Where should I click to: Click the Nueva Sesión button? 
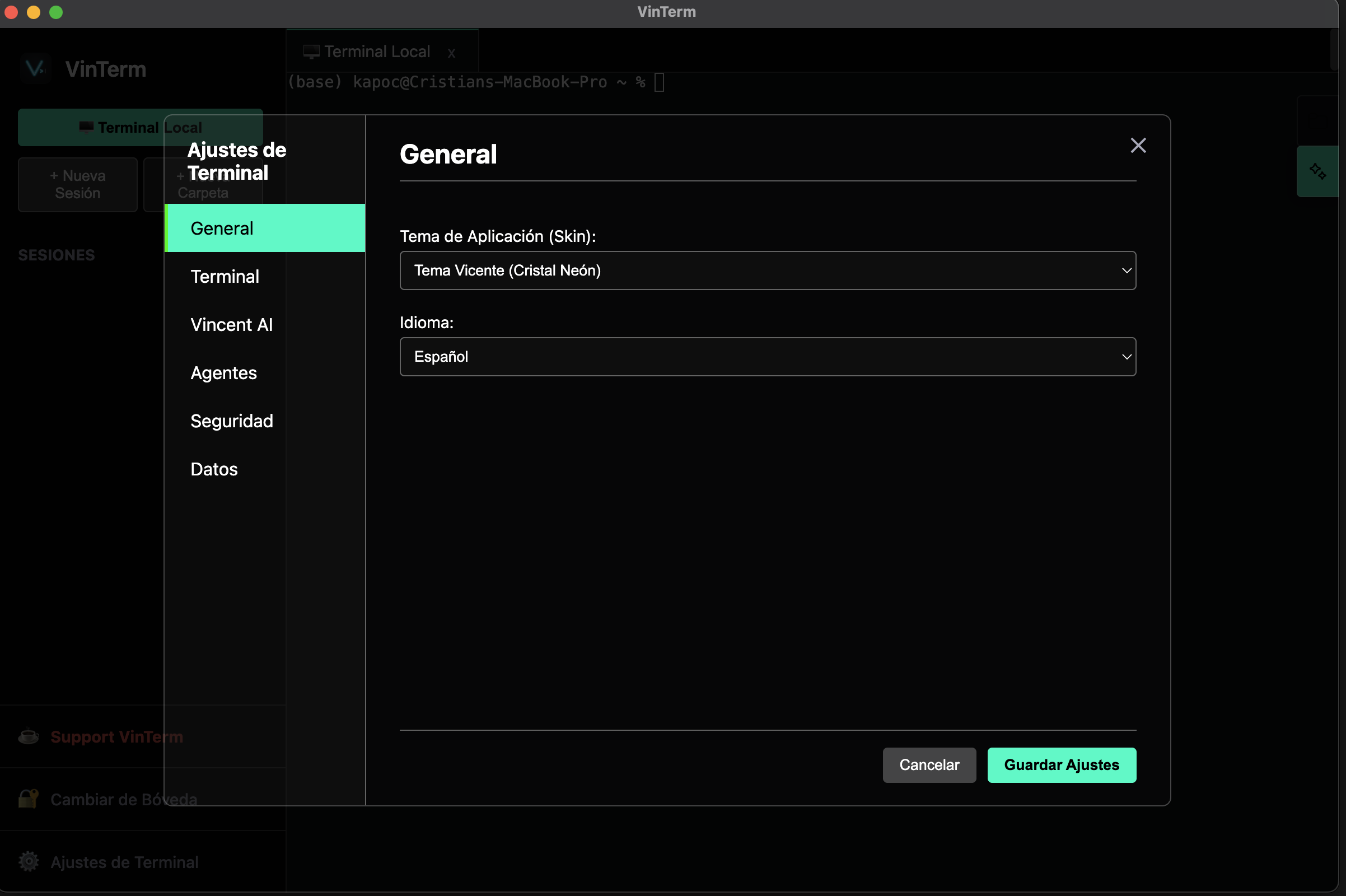coord(78,184)
